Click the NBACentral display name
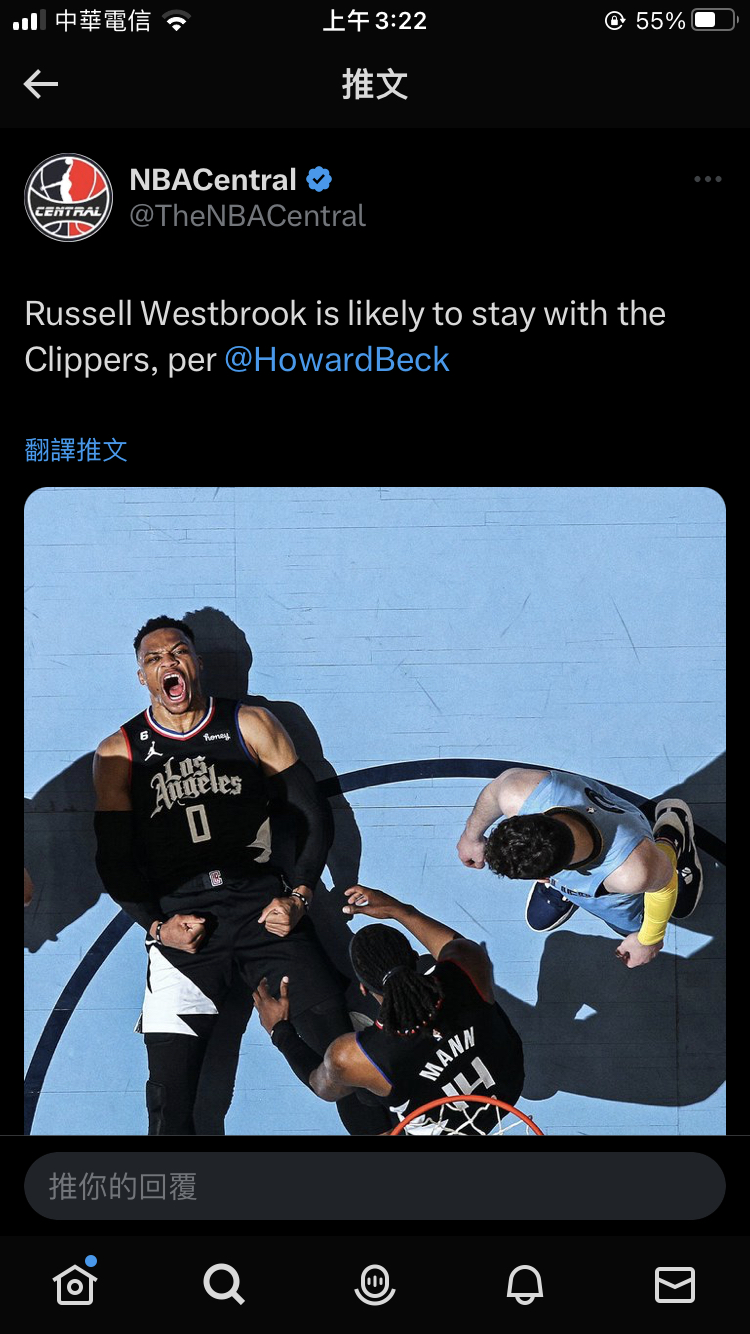The height and width of the screenshot is (1334, 750). pyautogui.click(x=213, y=180)
